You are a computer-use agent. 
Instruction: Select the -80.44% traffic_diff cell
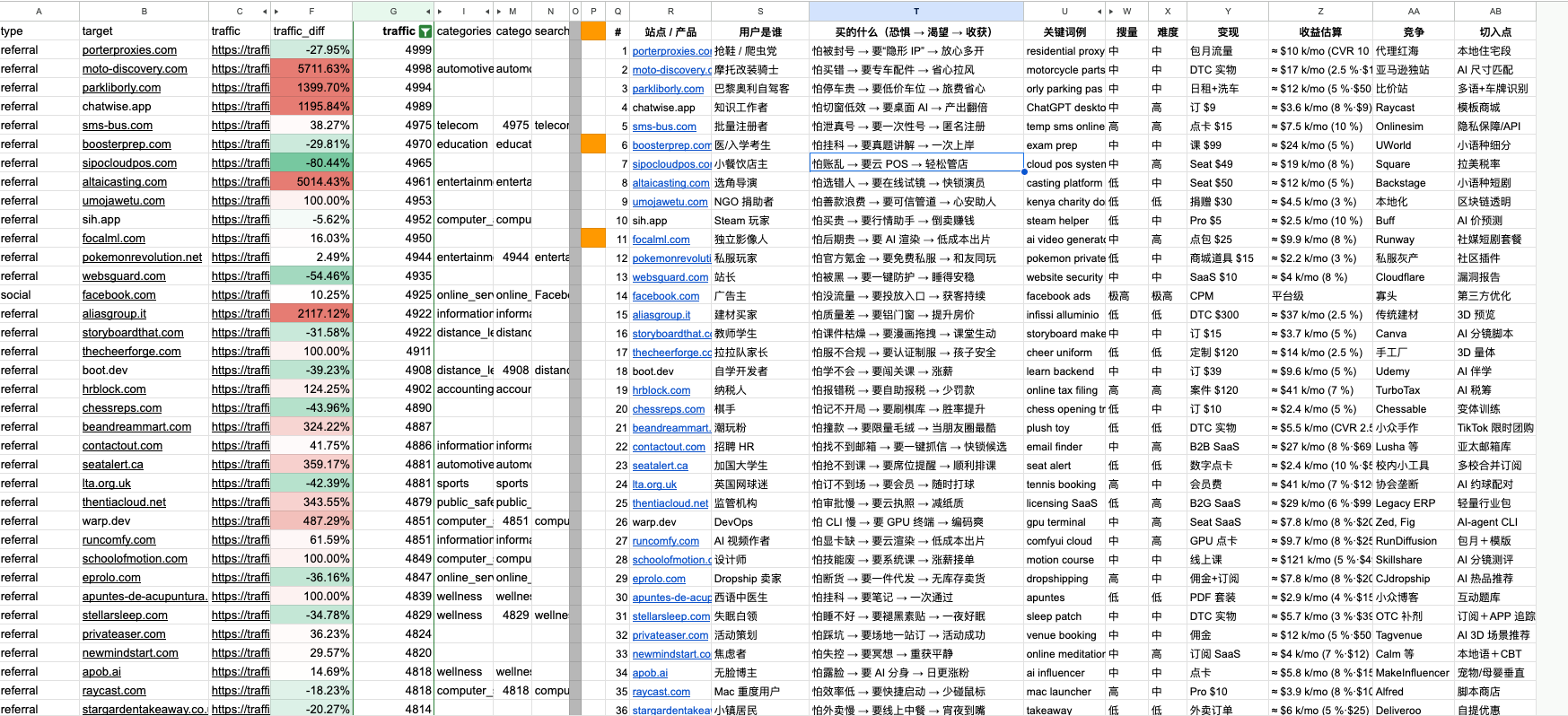pyautogui.click(x=311, y=163)
